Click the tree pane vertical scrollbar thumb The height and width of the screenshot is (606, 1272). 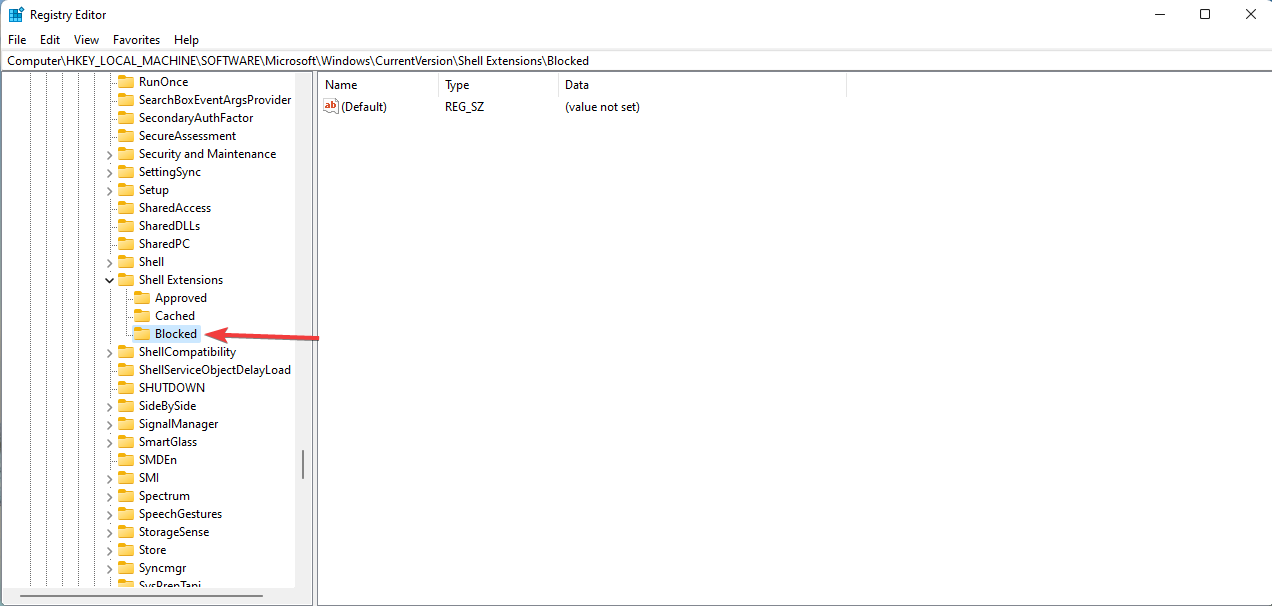[303, 464]
